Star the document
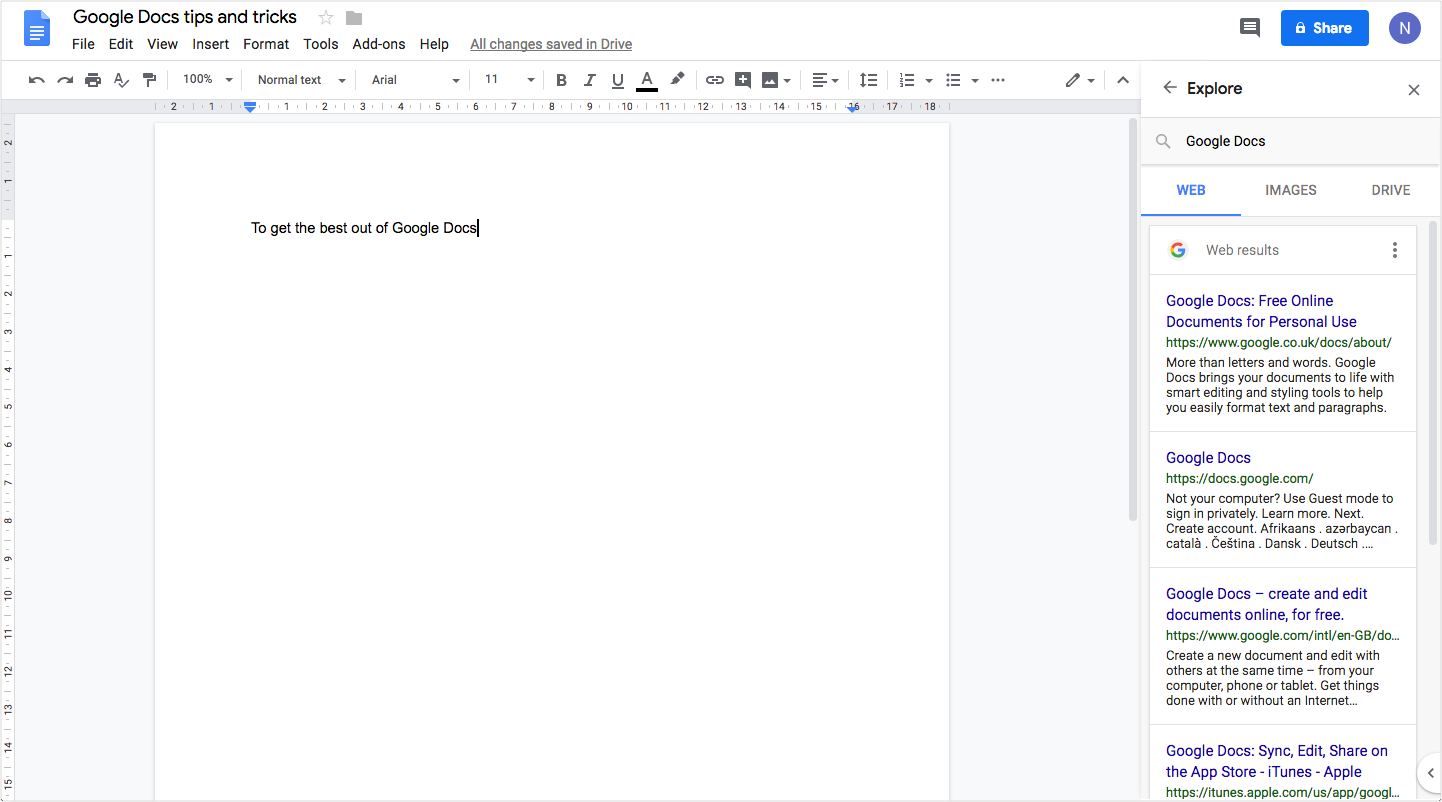The height and width of the screenshot is (802, 1442). pos(325,17)
